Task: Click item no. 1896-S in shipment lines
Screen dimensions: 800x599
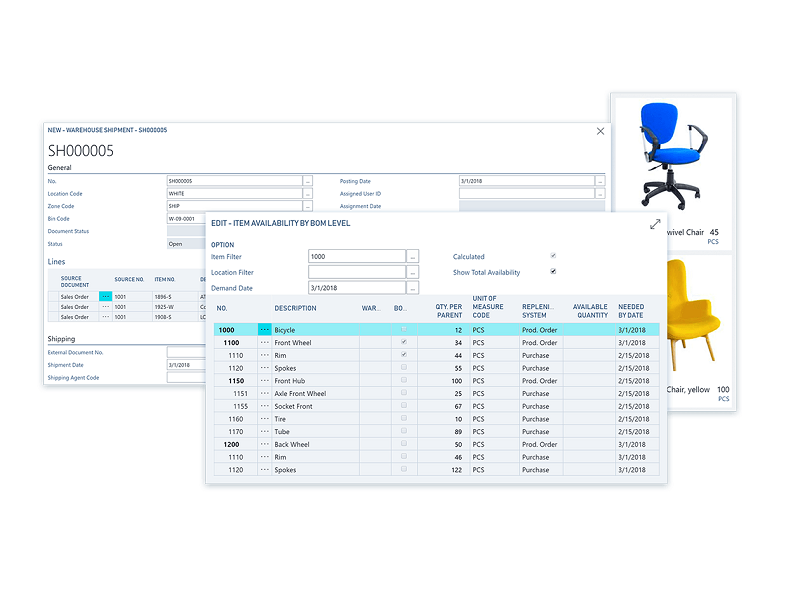Action: 163,297
